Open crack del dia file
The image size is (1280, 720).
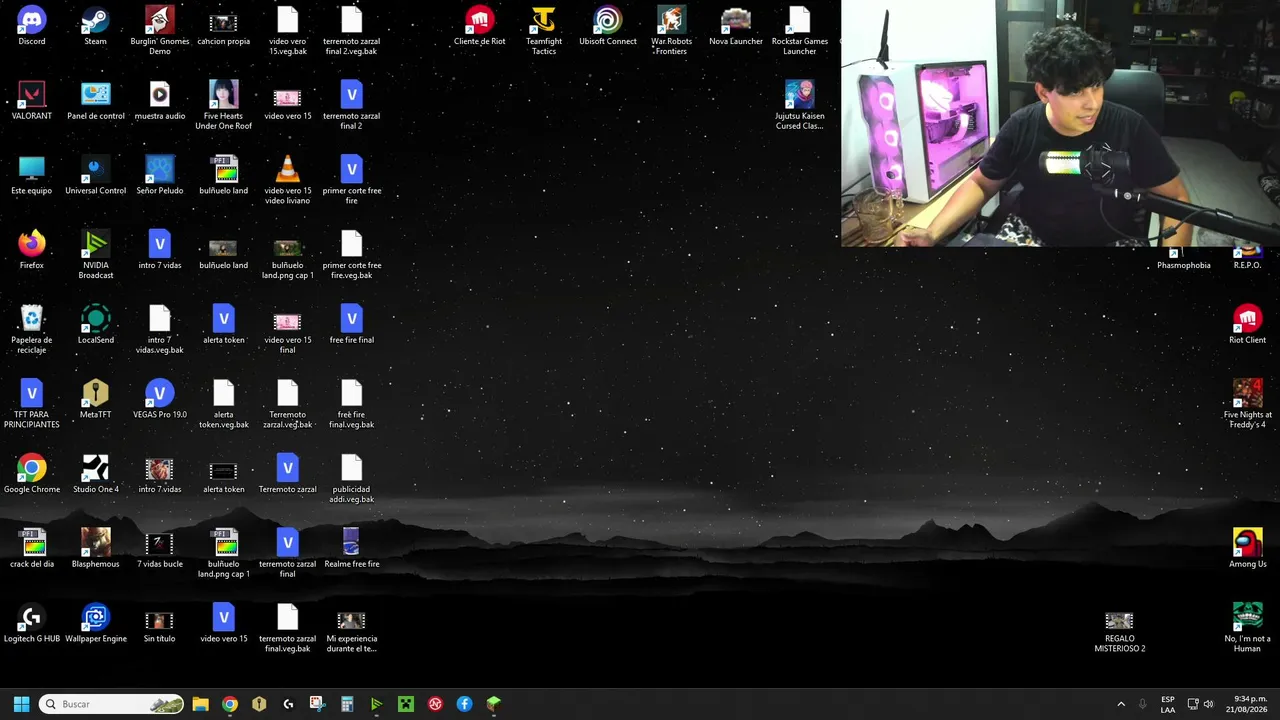pos(31,549)
